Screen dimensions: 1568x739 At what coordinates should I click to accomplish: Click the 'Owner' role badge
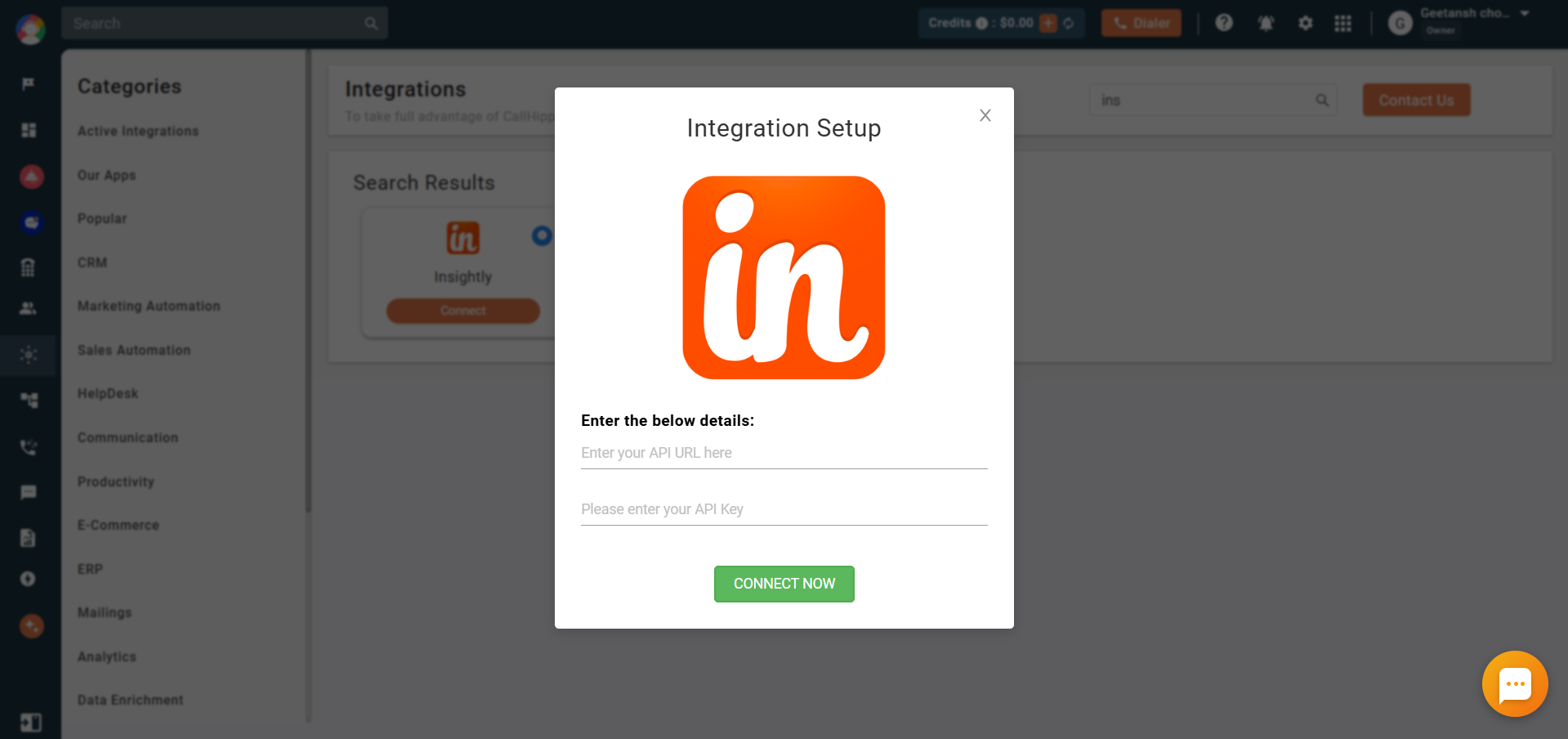[1441, 30]
